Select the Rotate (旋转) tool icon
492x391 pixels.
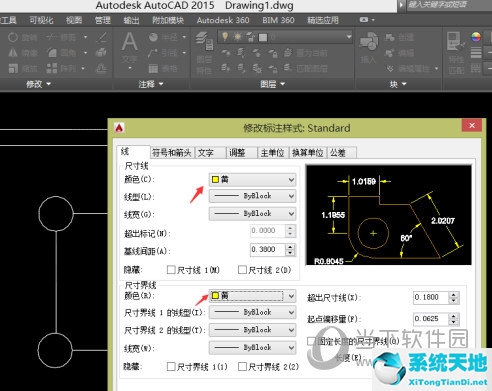[x=13, y=37]
